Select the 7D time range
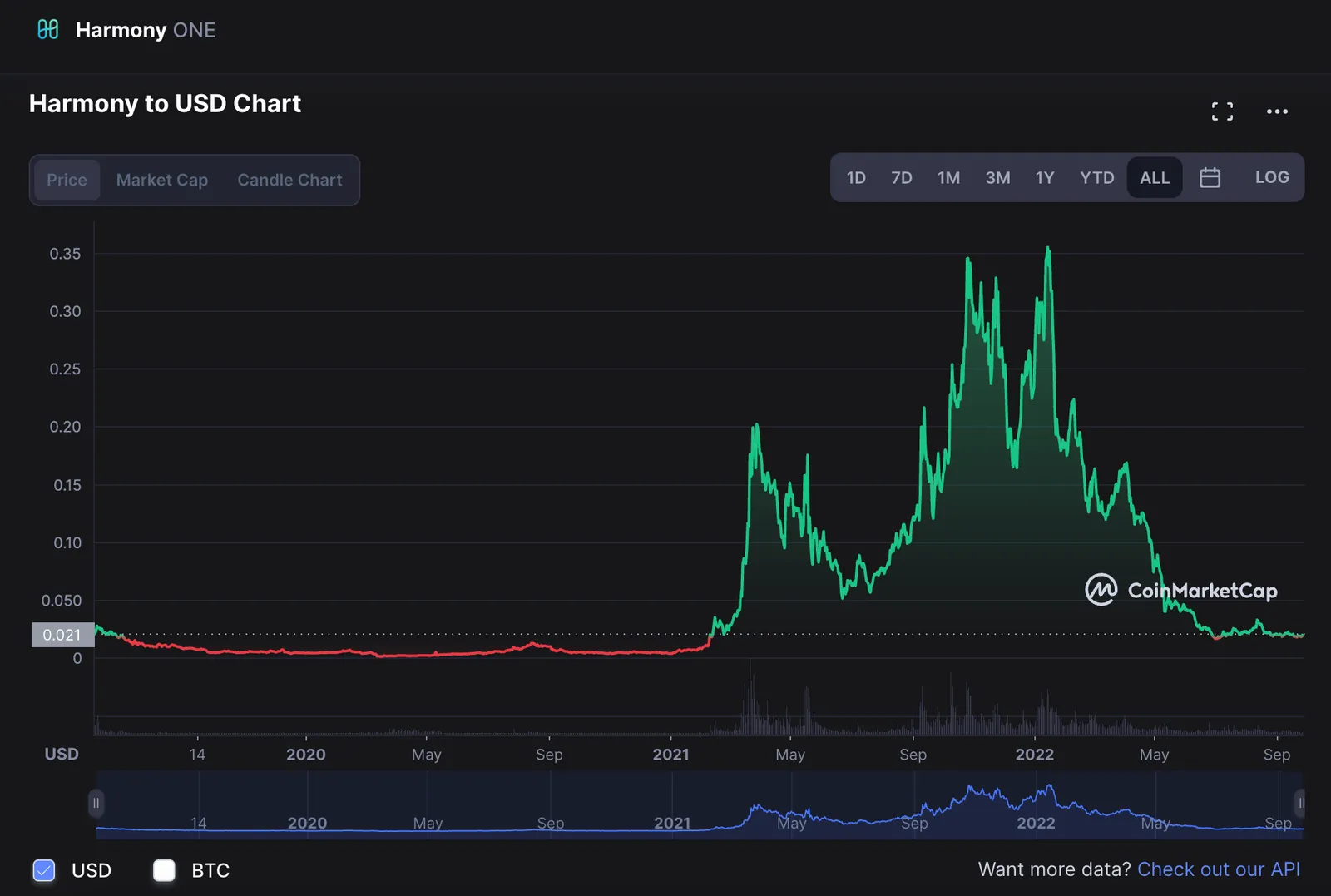 pos(902,177)
